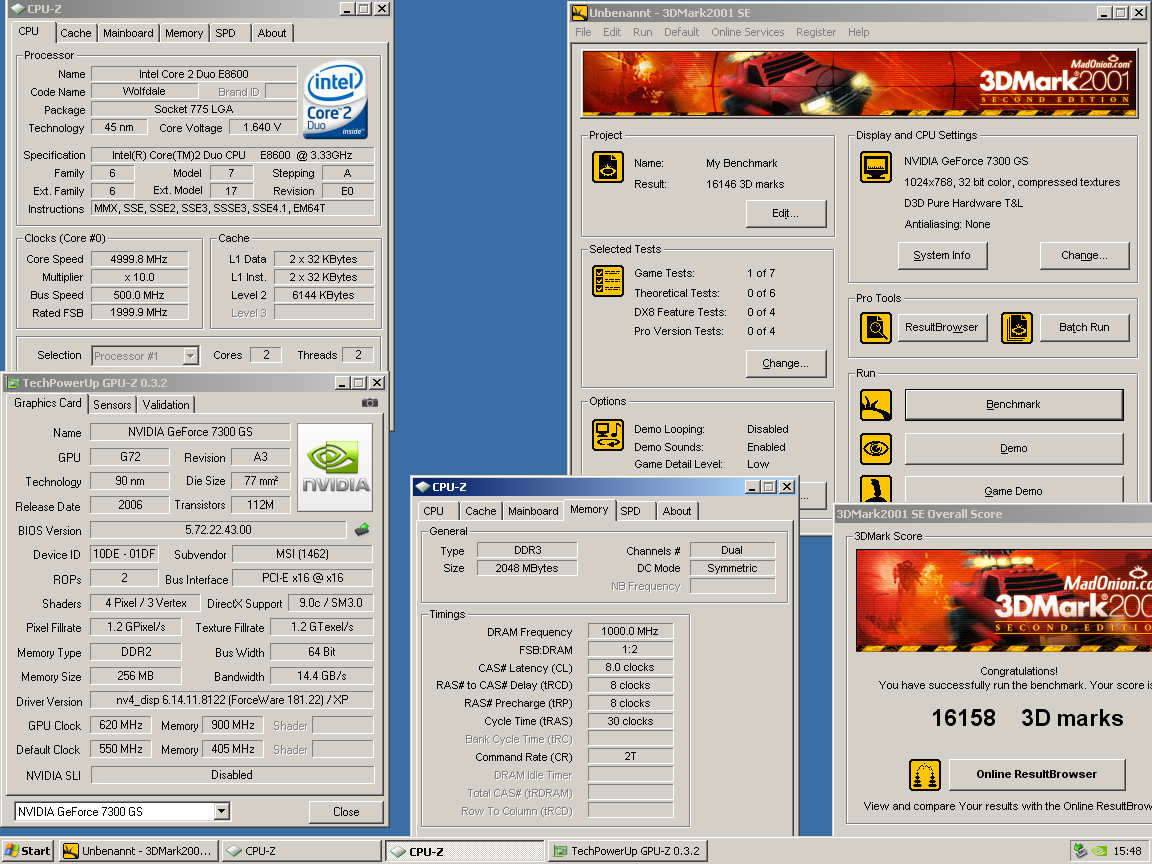Viewport: 1152px width, 864px height.
Task: Switch to Mainboard tab in top CPU-Z
Action: [129, 33]
